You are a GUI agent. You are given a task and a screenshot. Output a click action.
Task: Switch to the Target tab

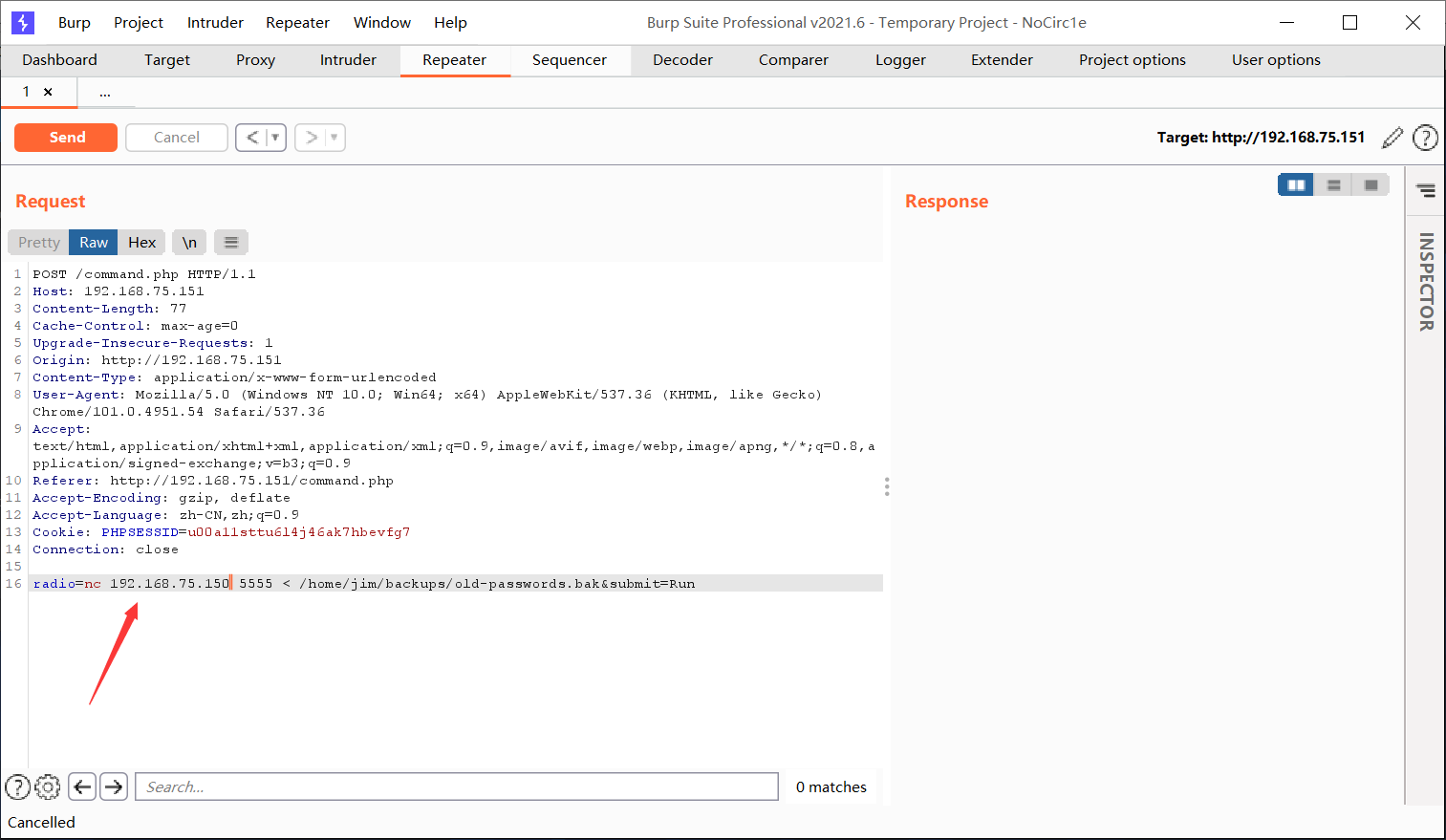(x=167, y=60)
